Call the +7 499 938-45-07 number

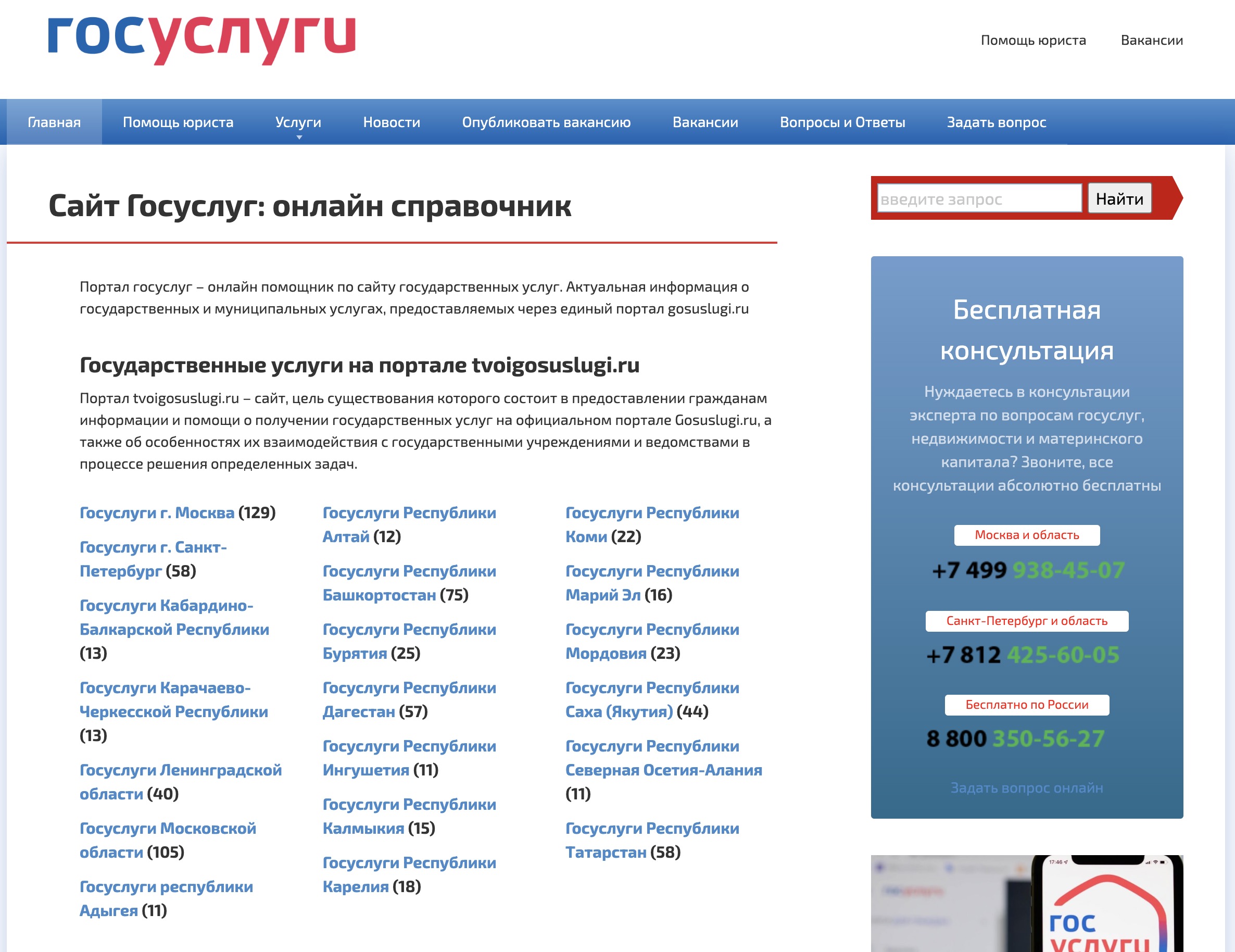pos(1028,570)
